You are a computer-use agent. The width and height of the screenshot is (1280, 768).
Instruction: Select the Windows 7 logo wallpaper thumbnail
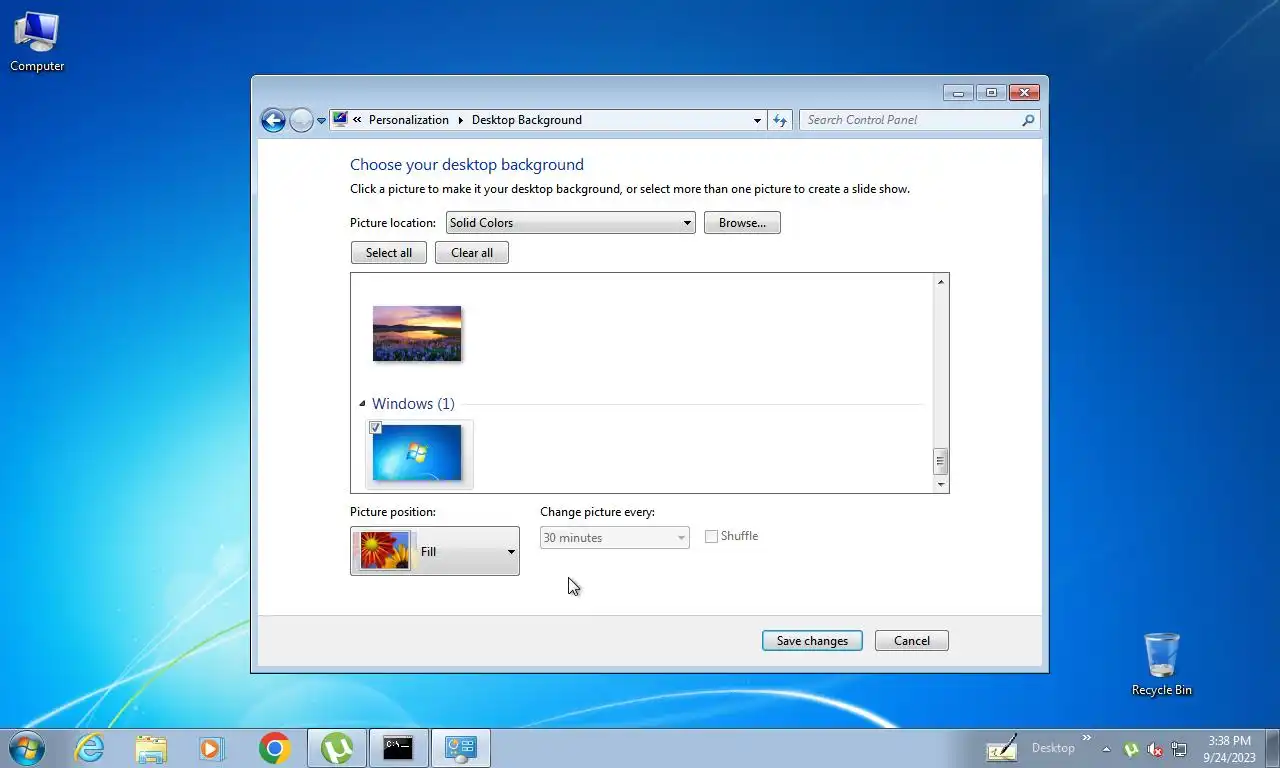[x=417, y=453]
